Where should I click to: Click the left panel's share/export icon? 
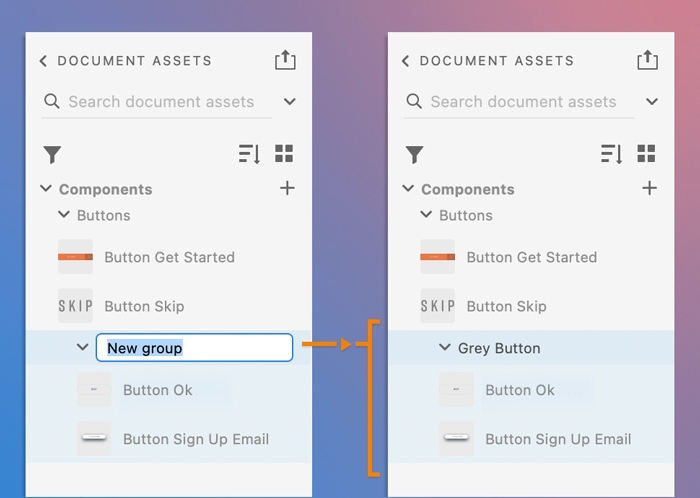285,60
